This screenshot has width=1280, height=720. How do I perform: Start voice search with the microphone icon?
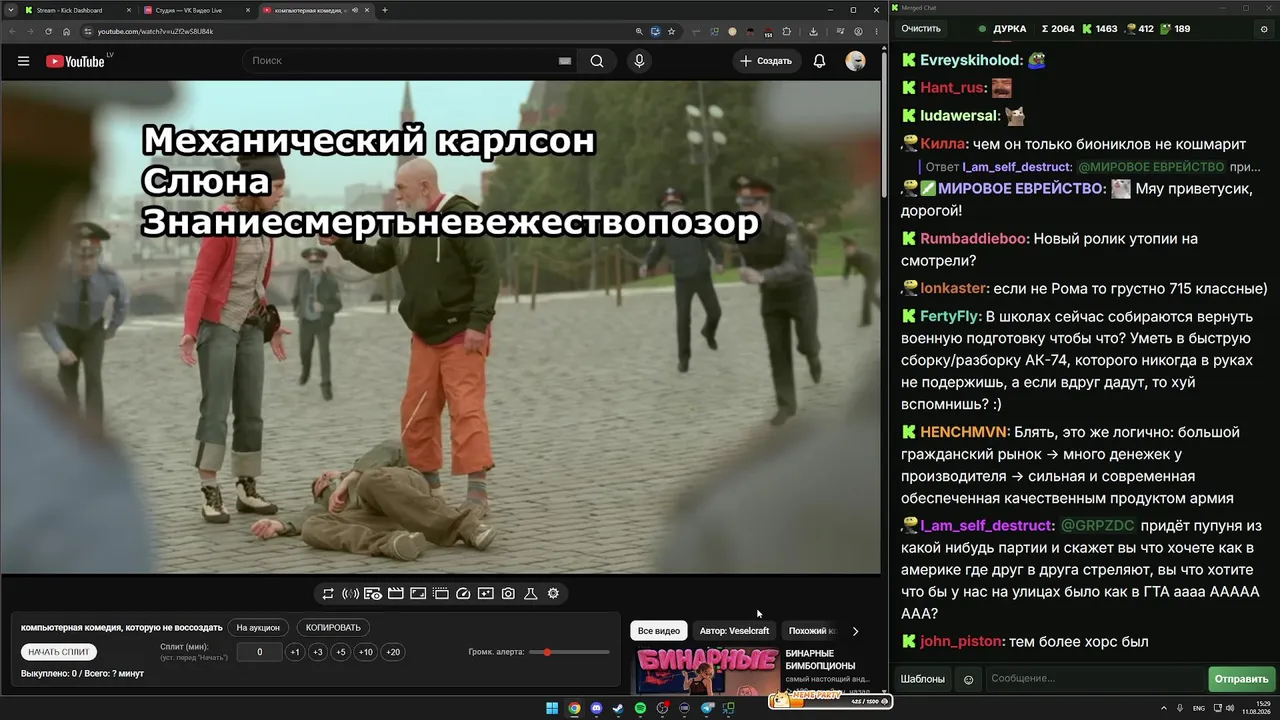pos(639,61)
